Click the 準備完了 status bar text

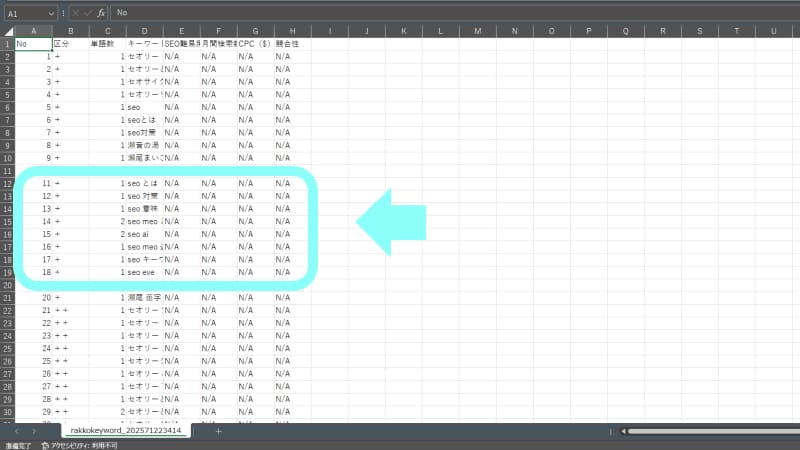(x=18, y=446)
